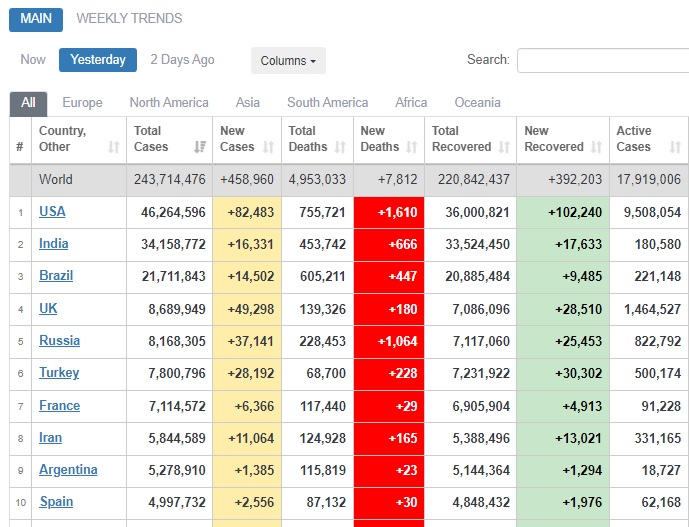The image size is (689, 527).
Task: Sort by Total Cases column sort icon
Action: (x=199, y=147)
